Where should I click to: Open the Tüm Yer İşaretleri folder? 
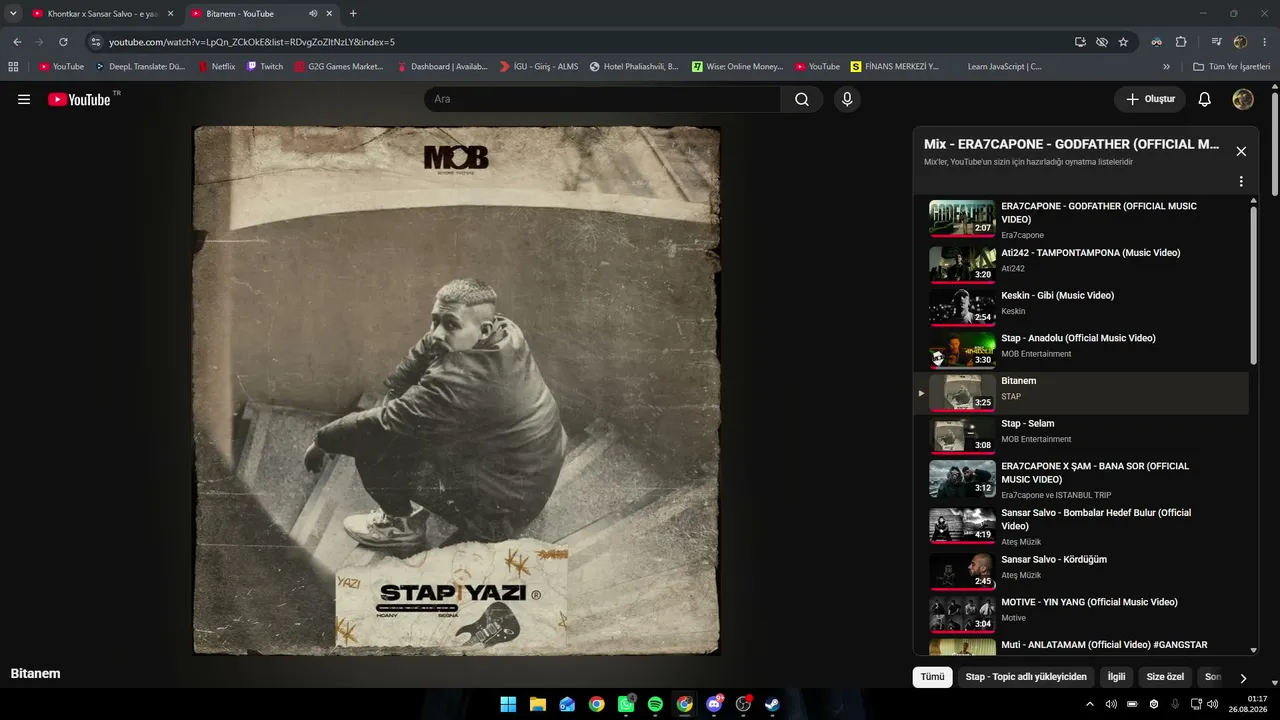pyautogui.click(x=1232, y=67)
